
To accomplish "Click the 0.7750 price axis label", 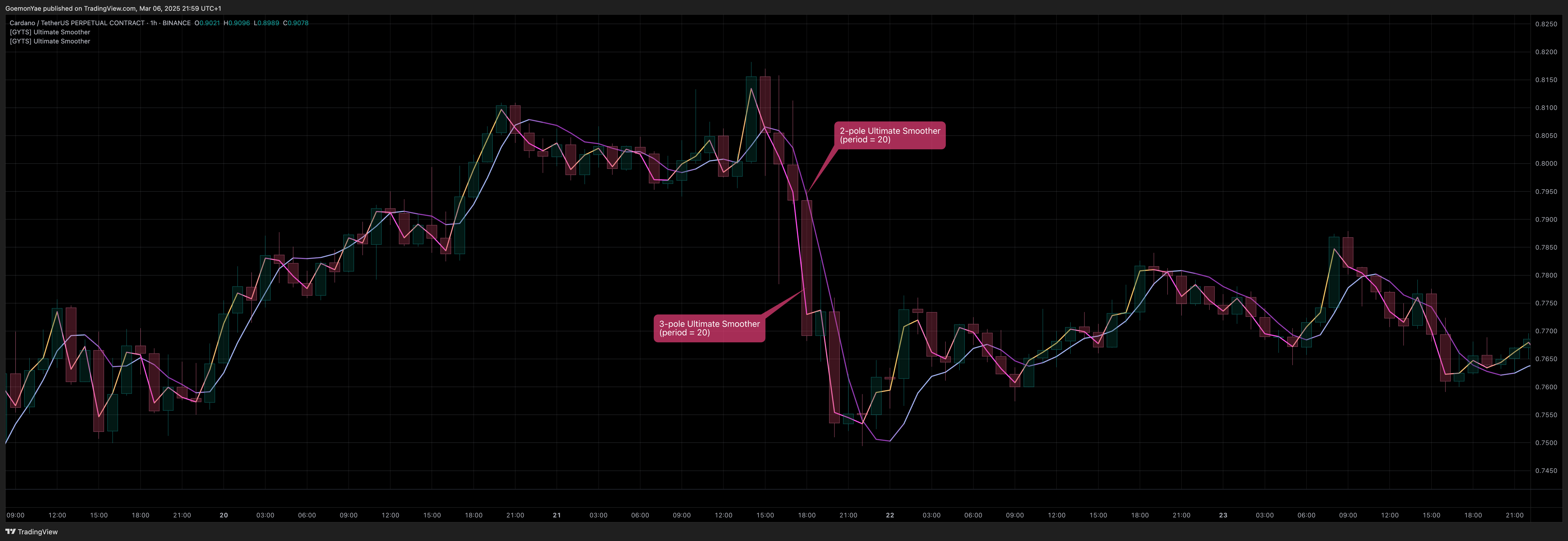I will pyautogui.click(x=1546, y=303).
